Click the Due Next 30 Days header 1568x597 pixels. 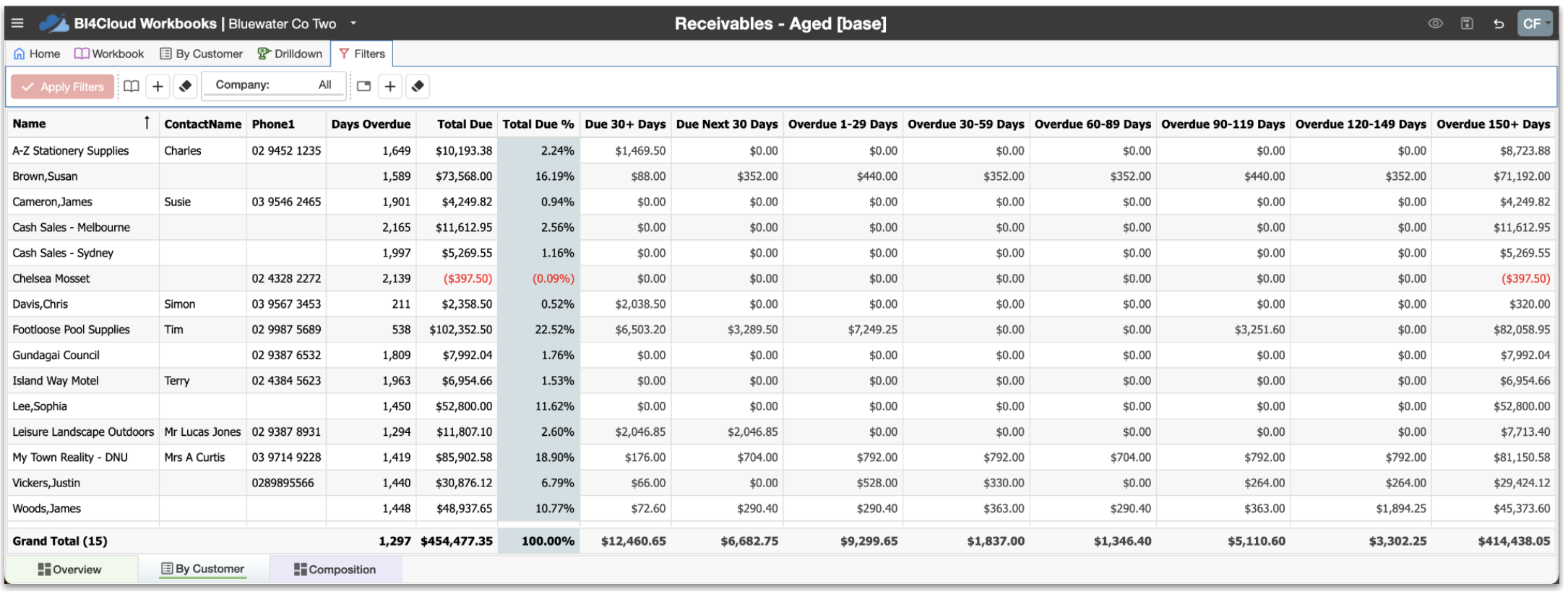click(727, 124)
